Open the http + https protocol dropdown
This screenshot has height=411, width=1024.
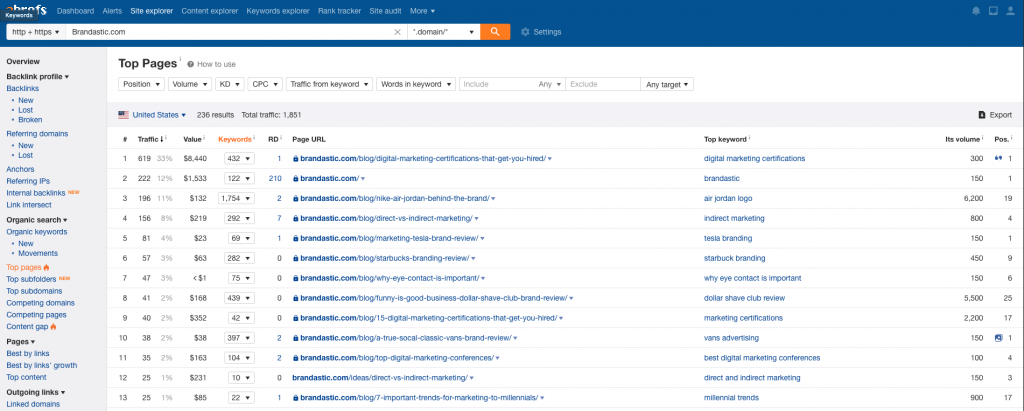(x=36, y=31)
